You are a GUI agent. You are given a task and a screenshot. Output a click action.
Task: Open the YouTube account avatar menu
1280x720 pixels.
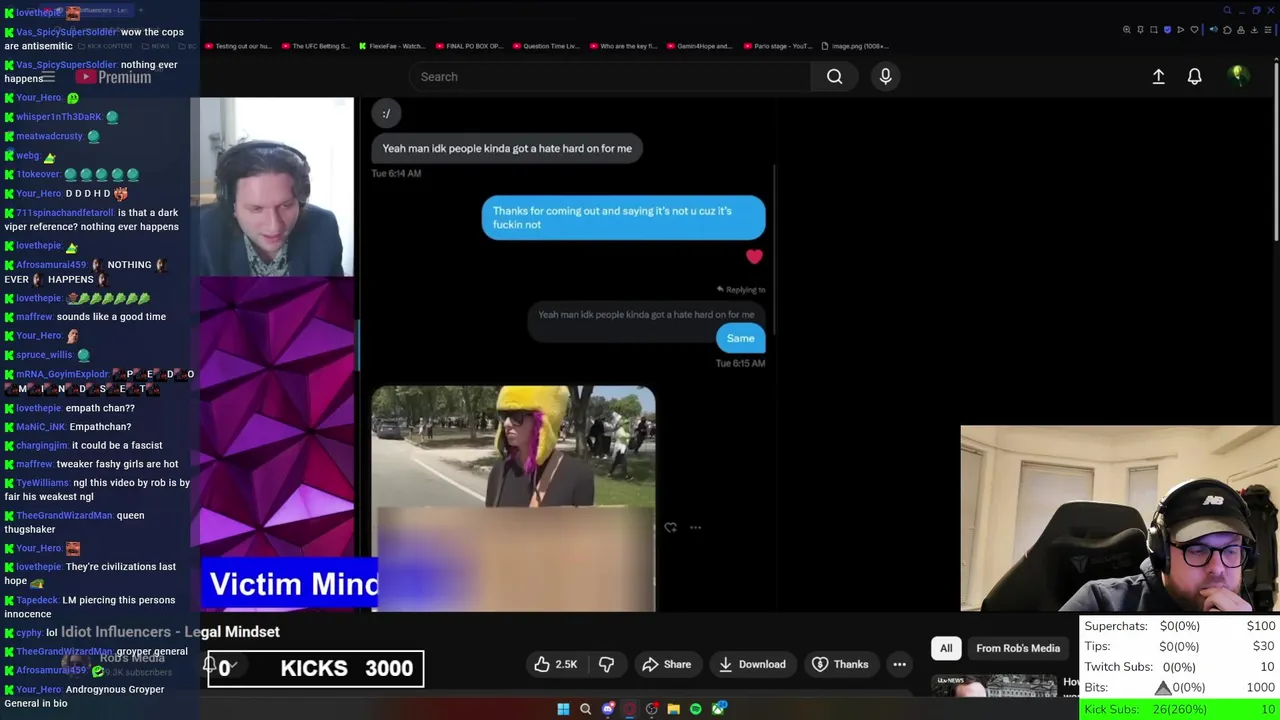(1238, 75)
